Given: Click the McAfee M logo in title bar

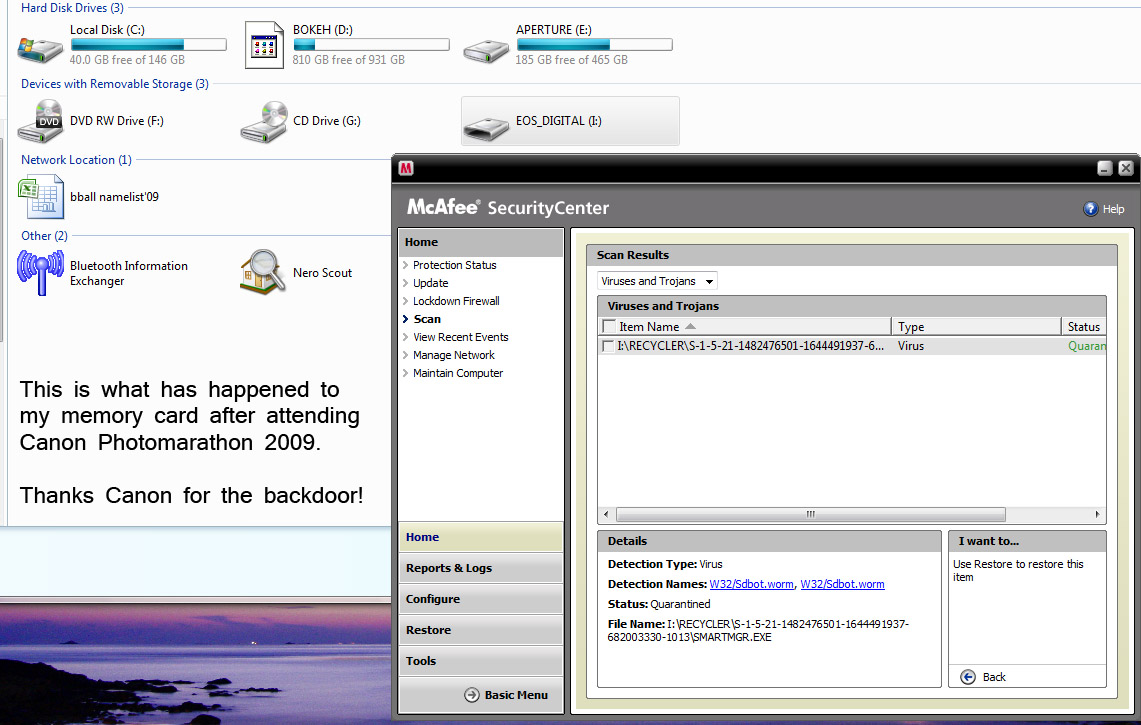Looking at the screenshot, I should (406, 168).
